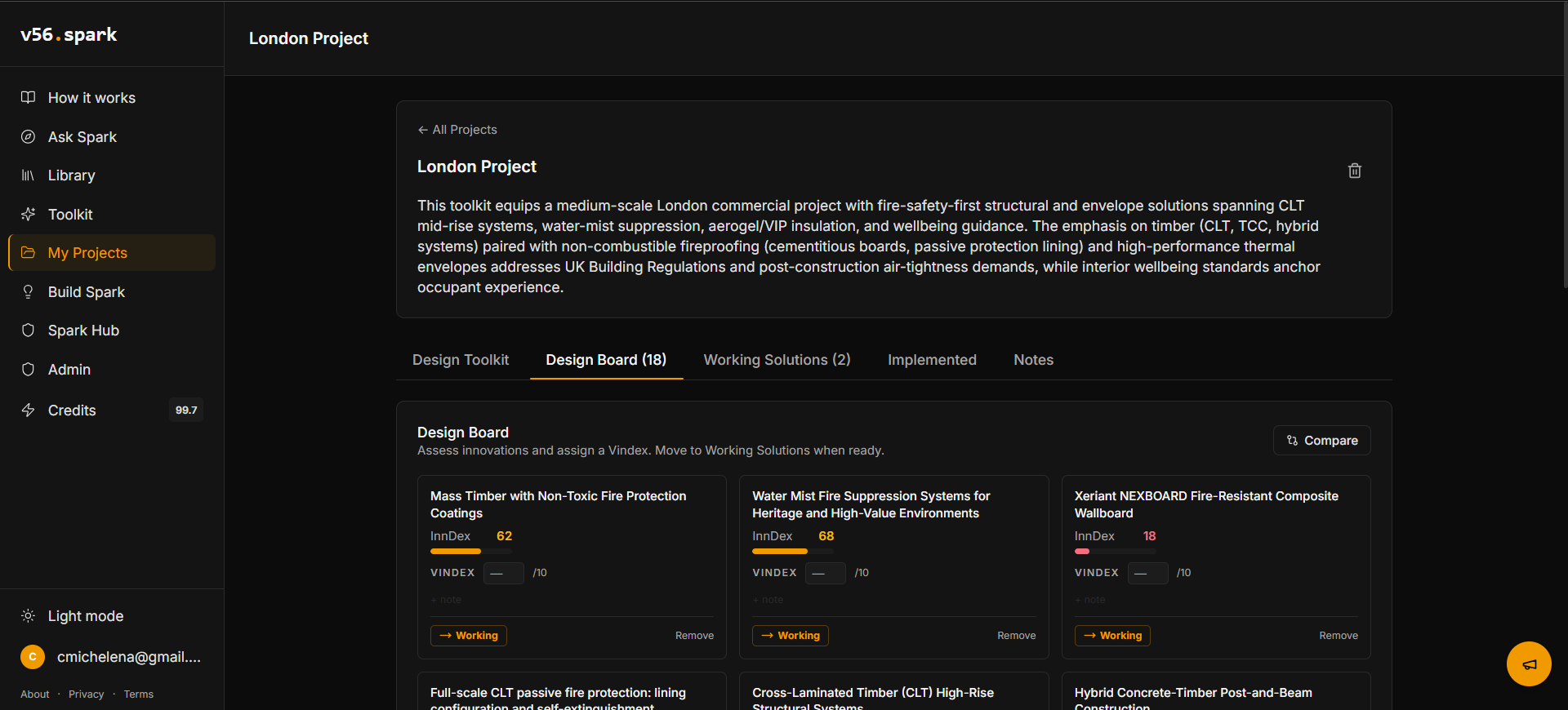
Task: Click Vindex field on Mass Timber card
Action: pyautogui.click(x=504, y=573)
